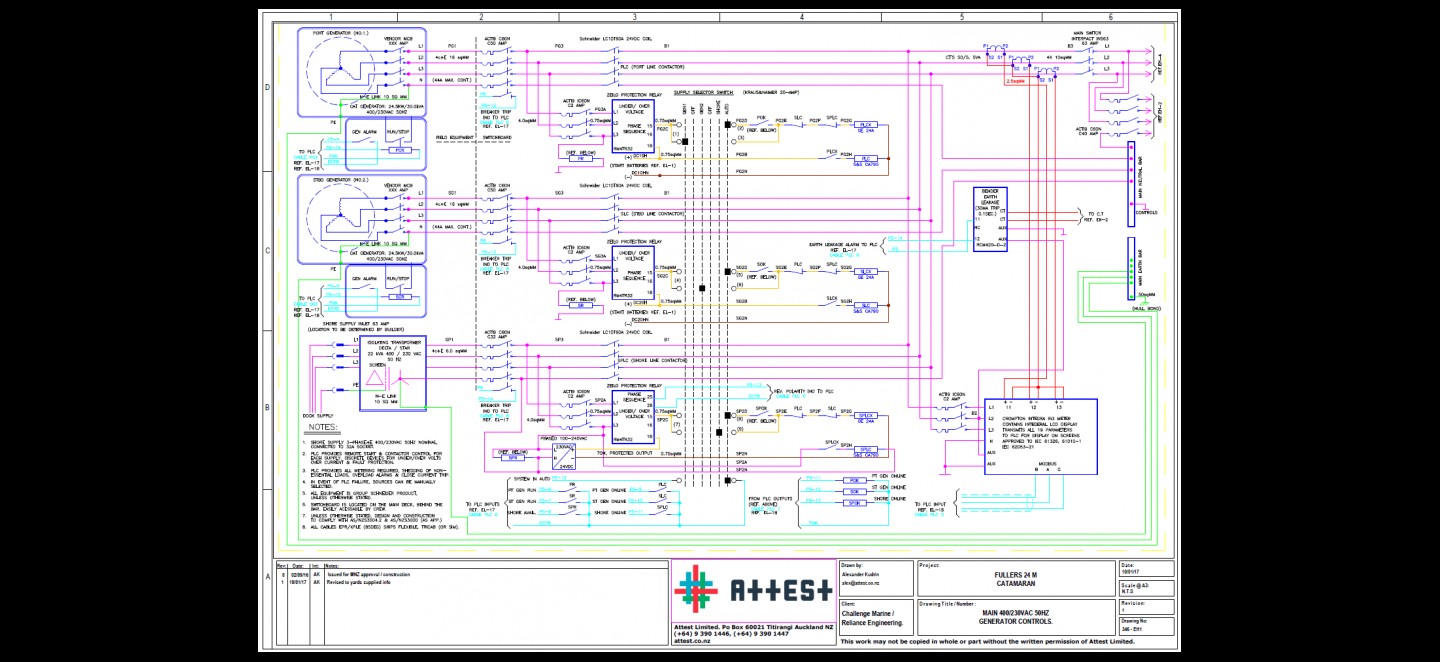The image size is (1440, 662).
Task: Click 'TO PLC INPUT REF. EL-18' near meter
Action: pyautogui.click(x=931, y=509)
